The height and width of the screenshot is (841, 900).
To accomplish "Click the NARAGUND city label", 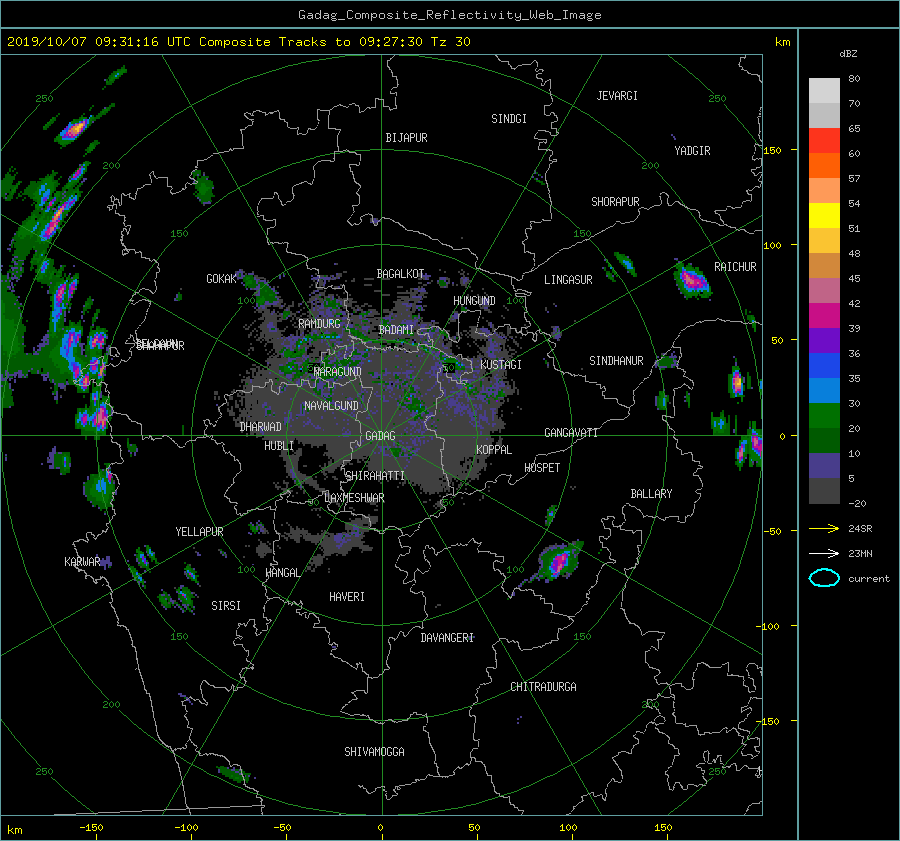I will tap(338, 372).
